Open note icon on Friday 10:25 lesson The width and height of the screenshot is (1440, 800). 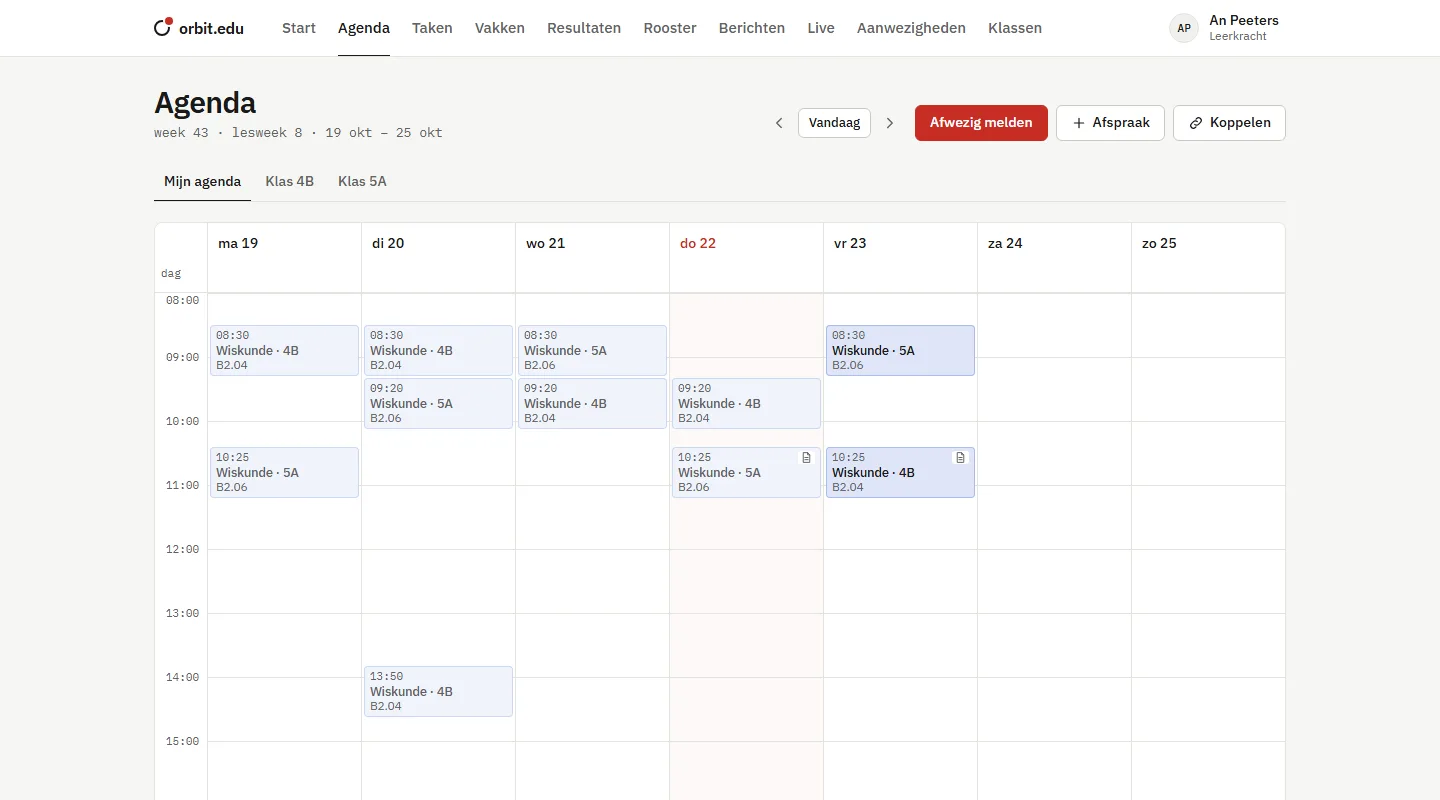(x=960, y=457)
